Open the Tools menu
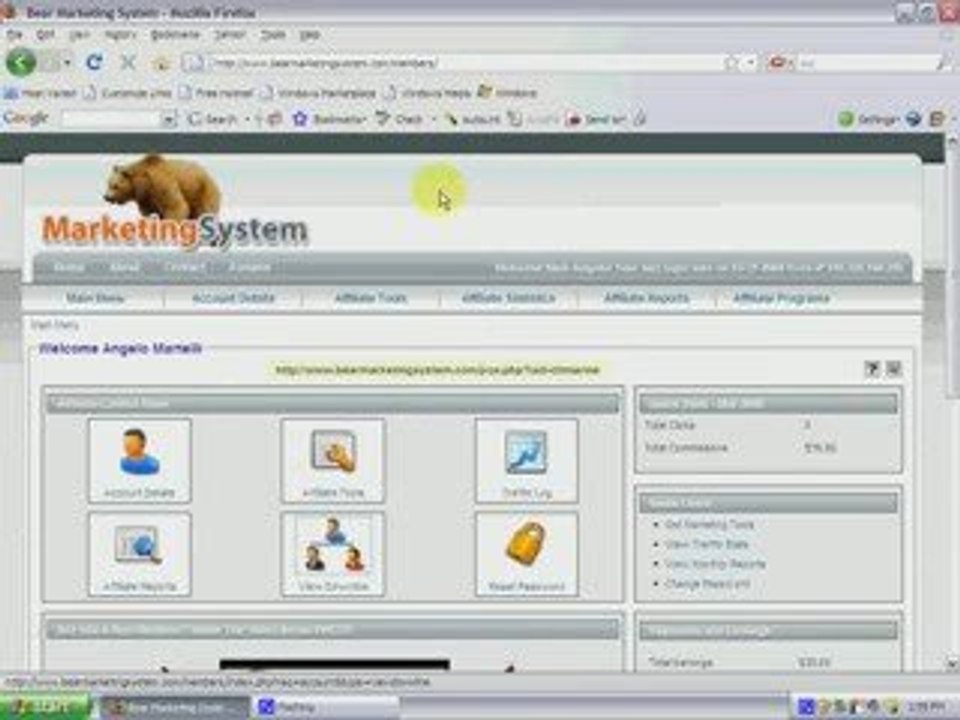 tap(272, 34)
